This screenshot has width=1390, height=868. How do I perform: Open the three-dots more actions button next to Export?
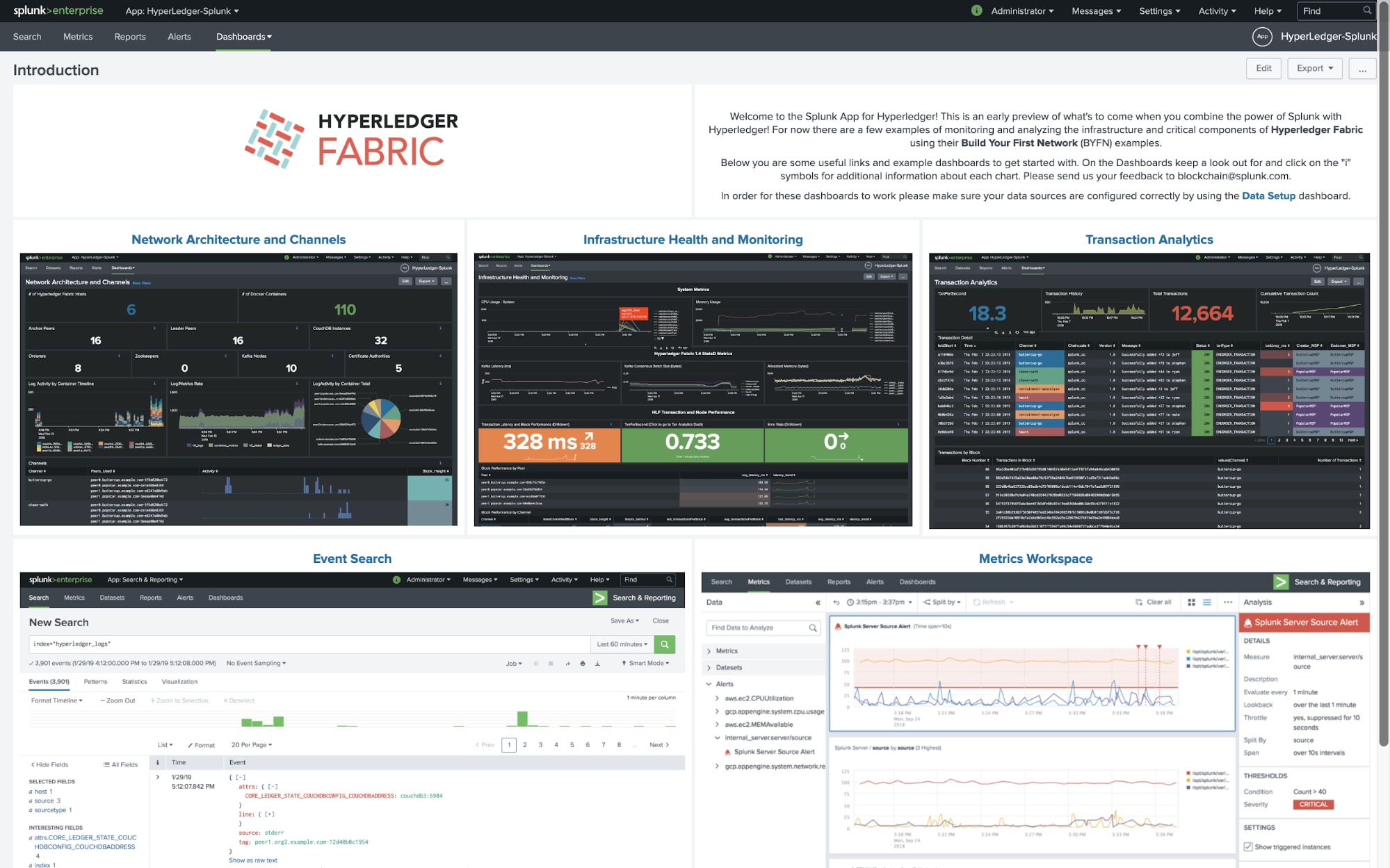point(1362,68)
